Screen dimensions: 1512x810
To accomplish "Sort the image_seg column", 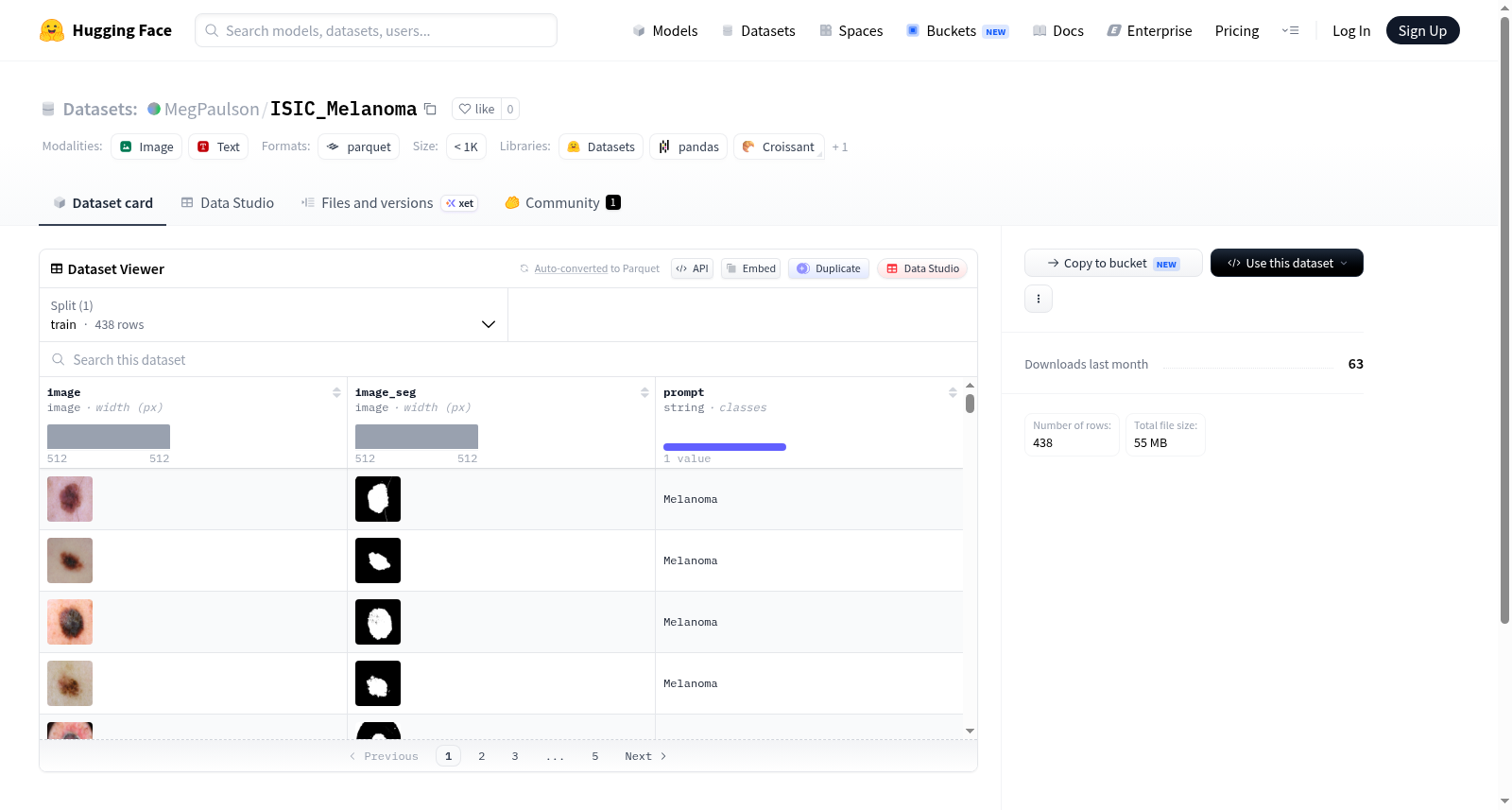I will (x=644, y=392).
